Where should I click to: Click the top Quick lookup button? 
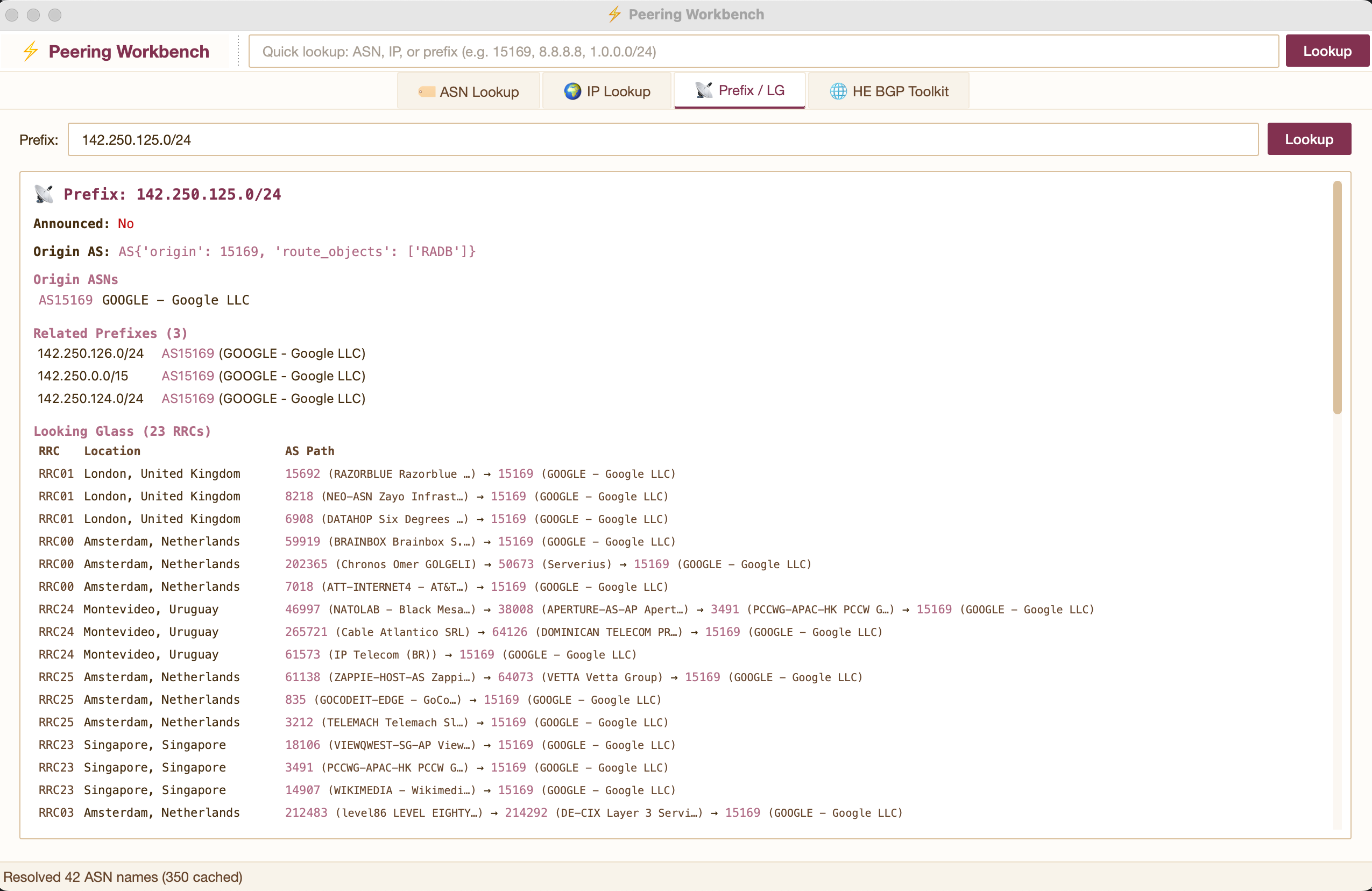(x=1327, y=51)
